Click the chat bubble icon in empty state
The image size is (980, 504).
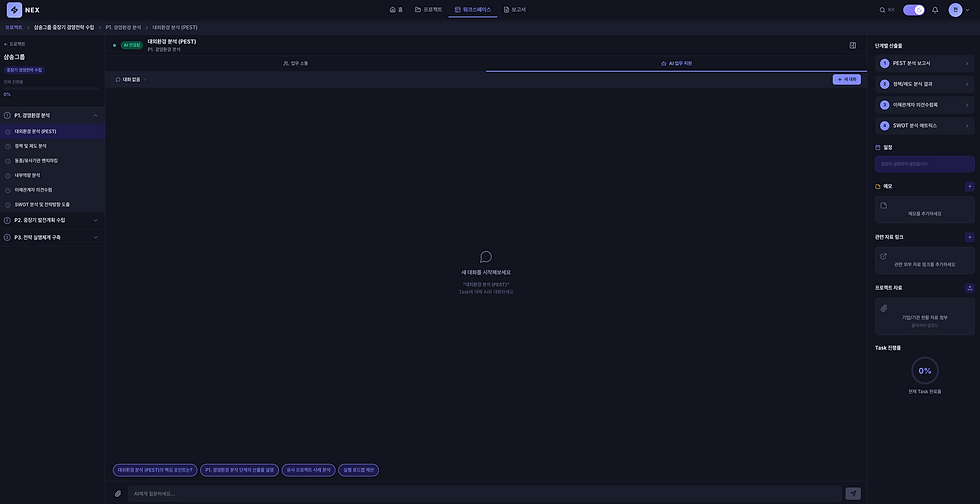(x=486, y=257)
